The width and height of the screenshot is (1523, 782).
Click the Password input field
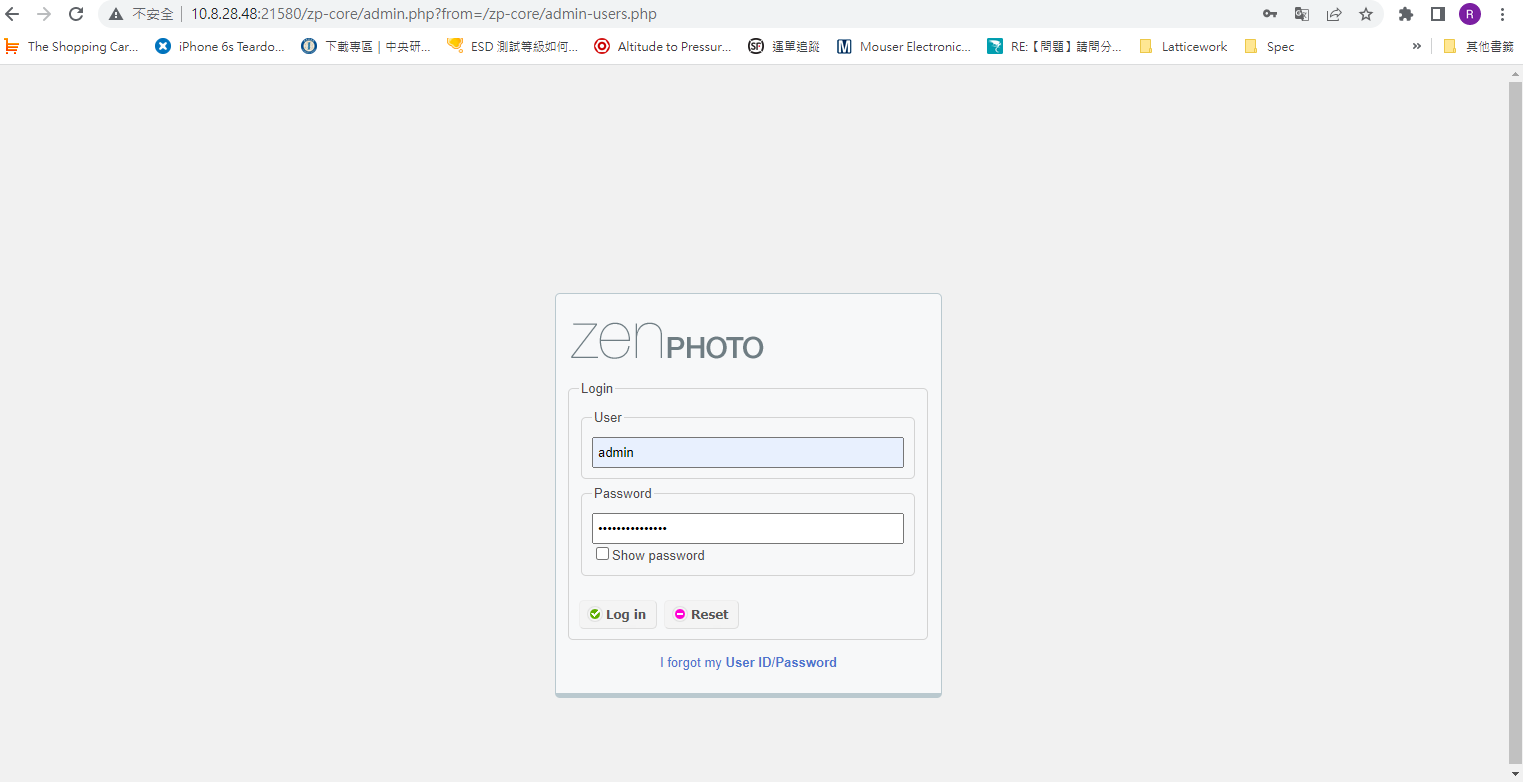pos(748,528)
